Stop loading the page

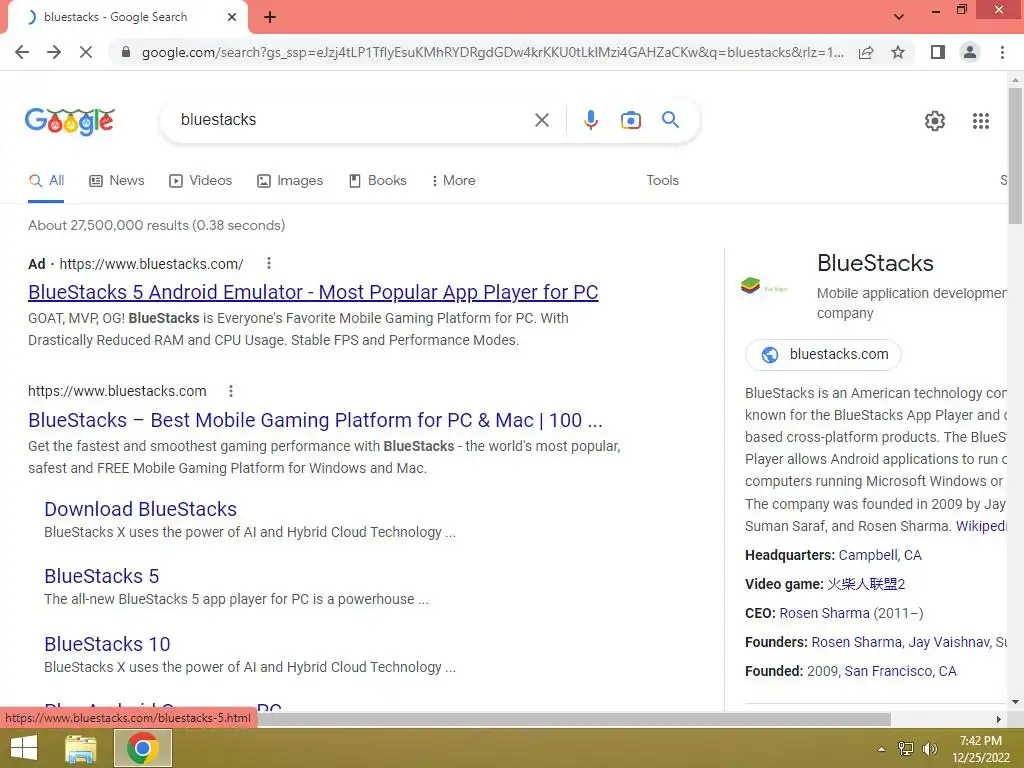click(x=86, y=52)
